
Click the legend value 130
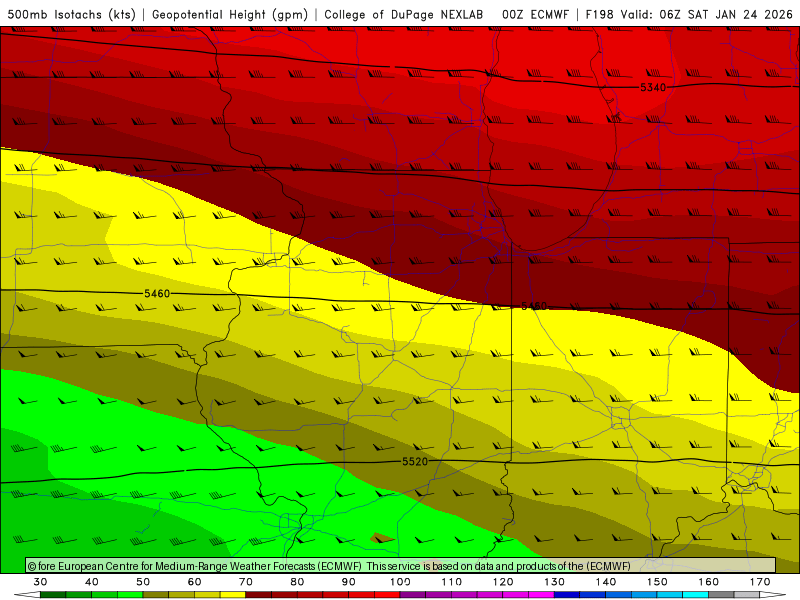[x=555, y=582]
